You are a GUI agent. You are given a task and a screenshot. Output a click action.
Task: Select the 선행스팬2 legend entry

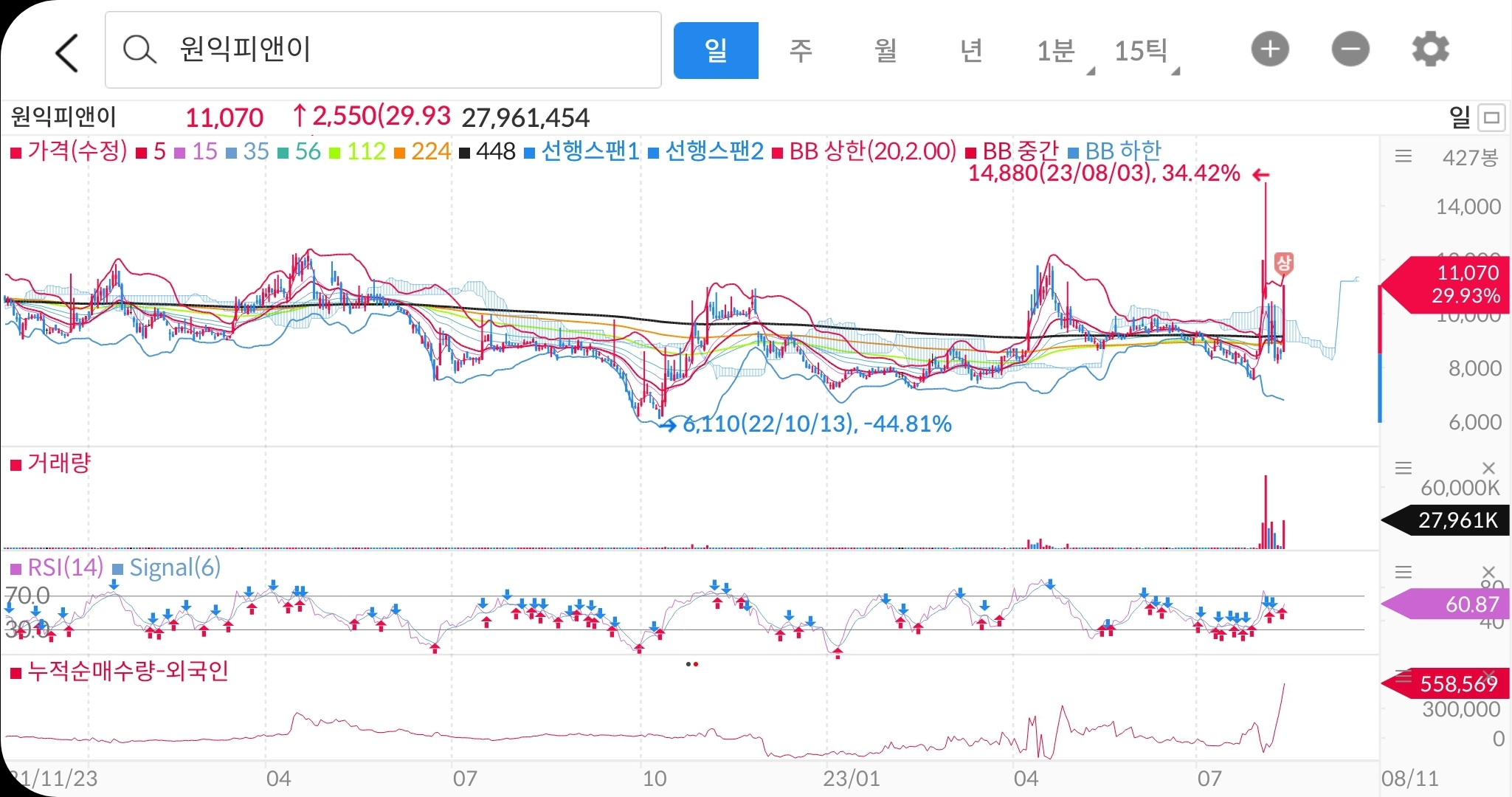coord(705,151)
